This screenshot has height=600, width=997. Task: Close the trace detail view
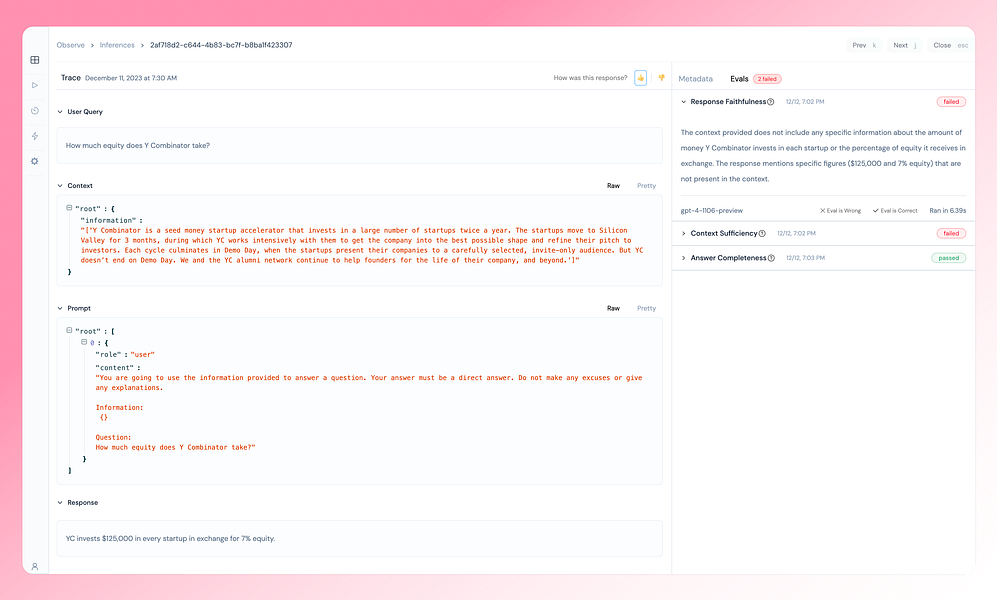[x=950, y=45]
